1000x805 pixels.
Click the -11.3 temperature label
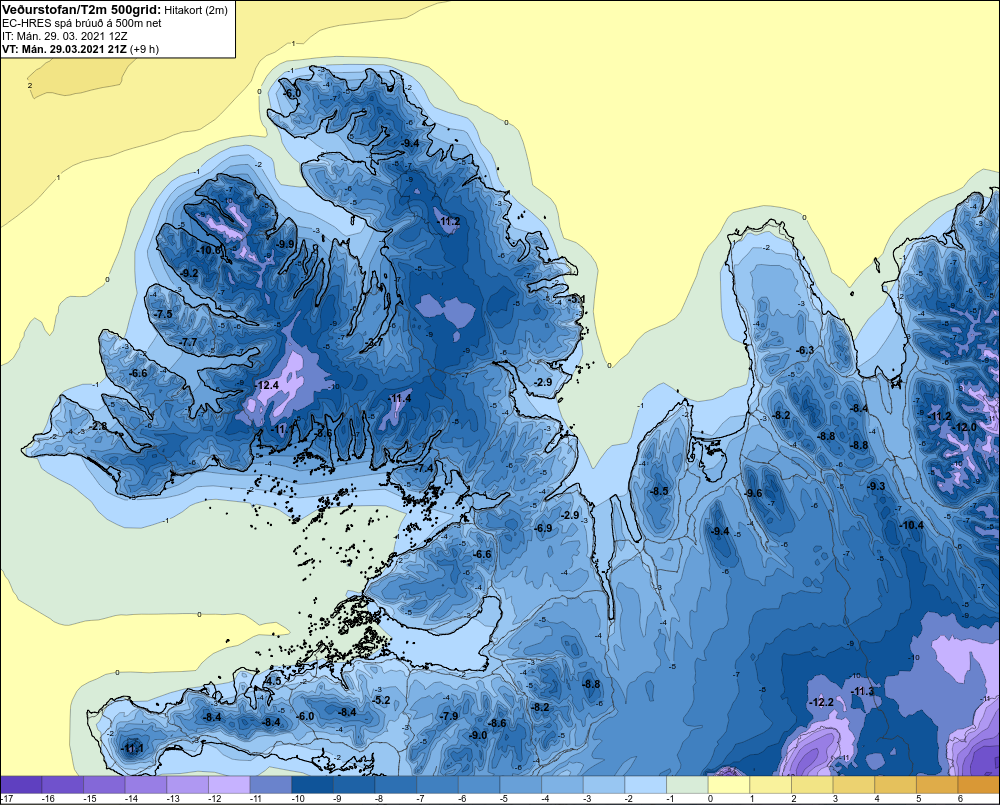coord(862,691)
